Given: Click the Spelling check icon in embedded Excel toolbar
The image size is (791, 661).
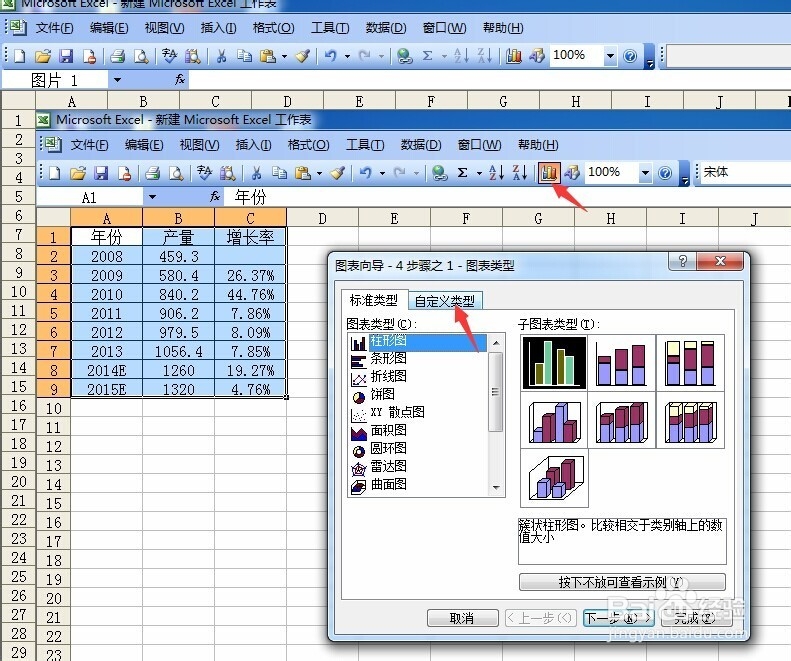Looking at the screenshot, I should [x=204, y=173].
